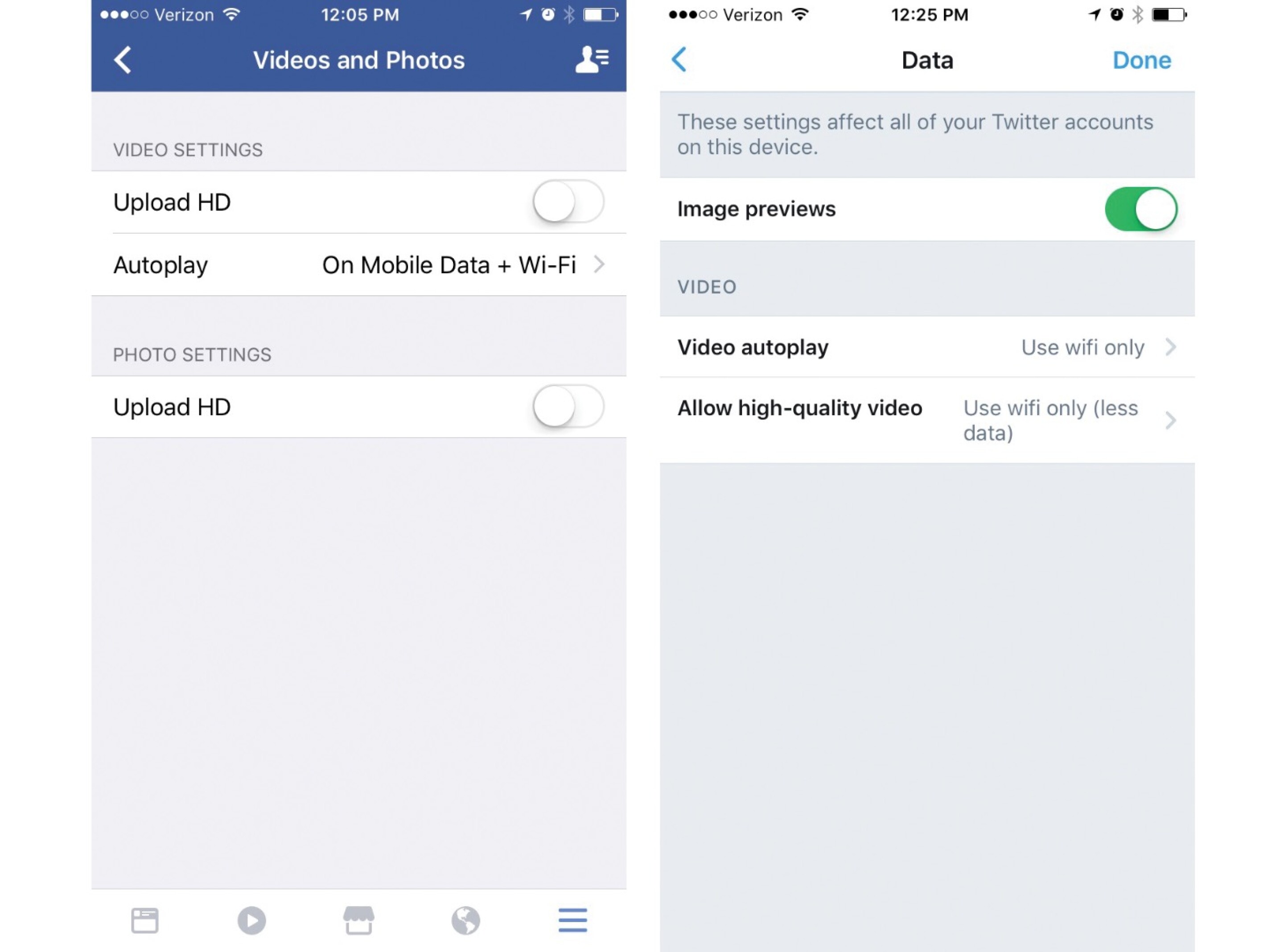The image size is (1284, 952).
Task: Select the video play icon in Facebook's bottom bar
Action: point(252,920)
